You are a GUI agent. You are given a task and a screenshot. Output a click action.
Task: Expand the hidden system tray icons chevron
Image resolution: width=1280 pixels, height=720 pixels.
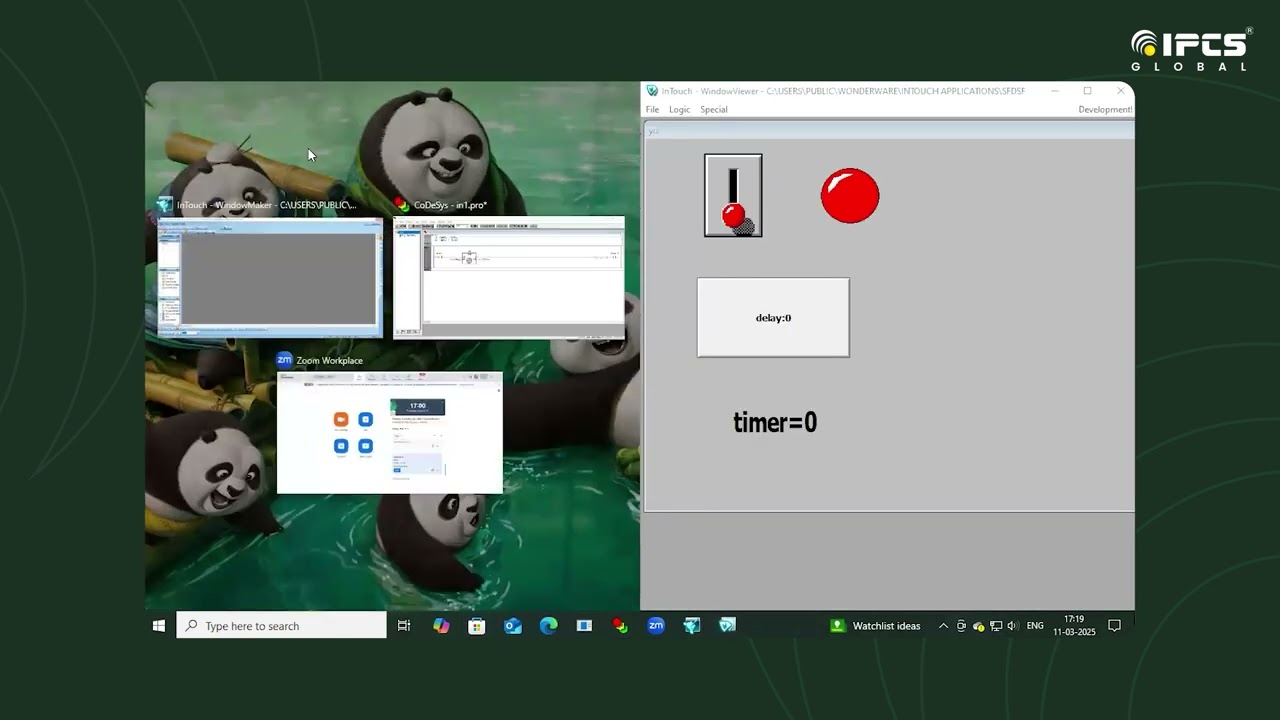(943, 626)
